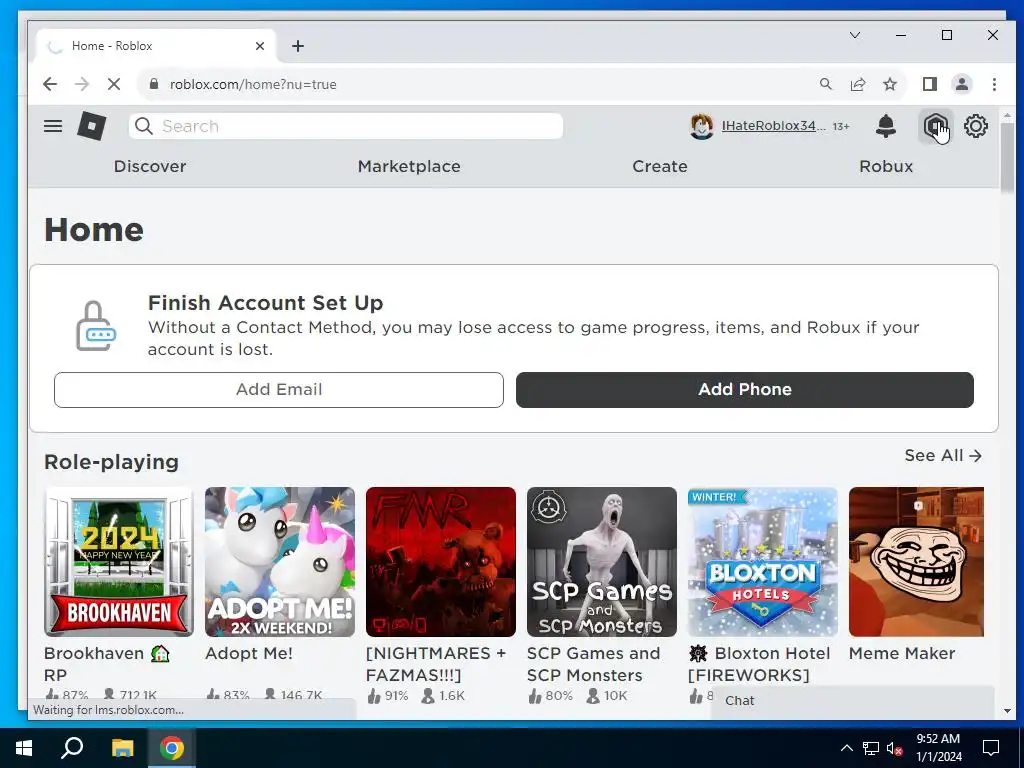
Task: Open File Explorer from the taskbar
Action: pyautogui.click(x=122, y=748)
